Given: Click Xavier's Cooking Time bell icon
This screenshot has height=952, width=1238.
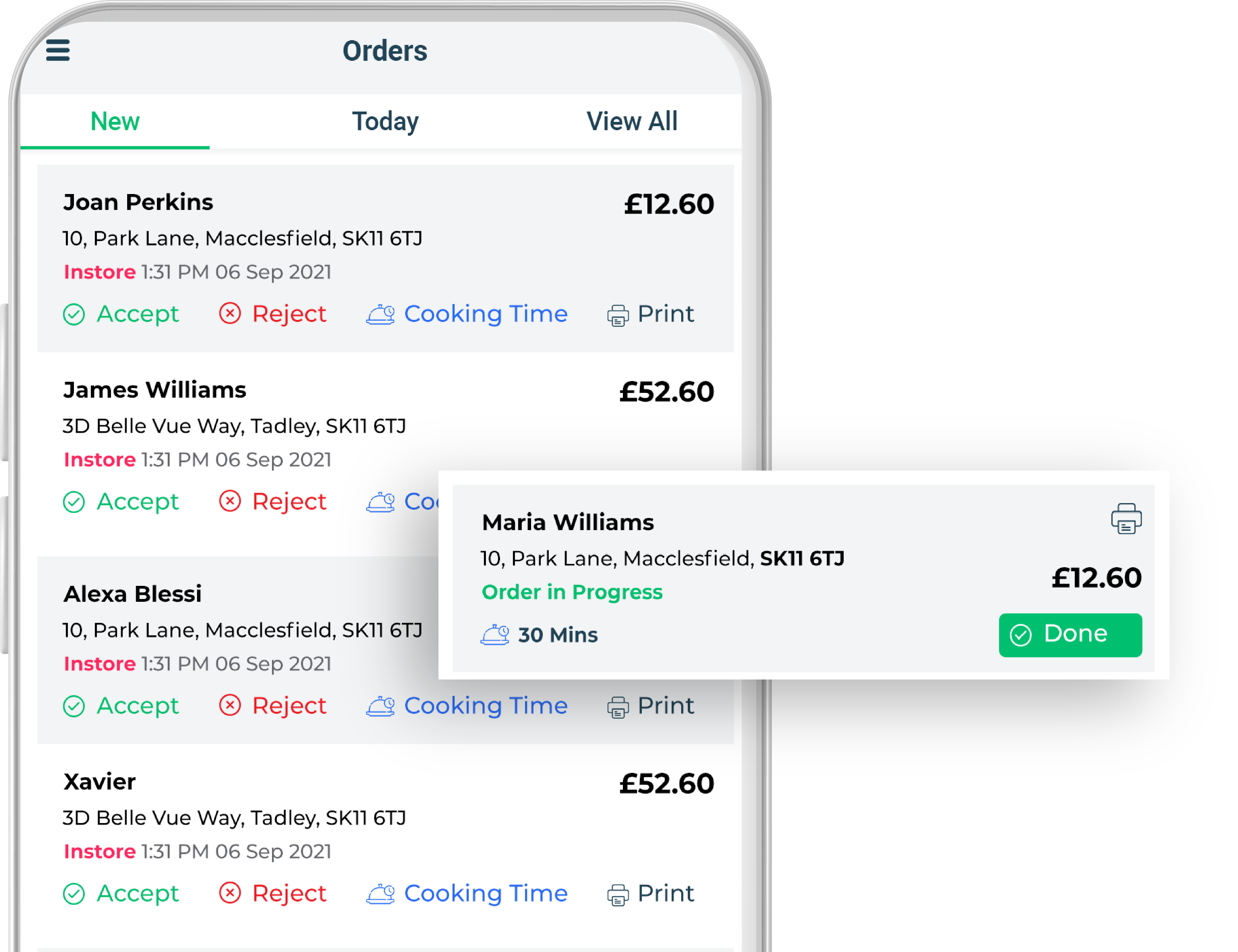Looking at the screenshot, I should 380,894.
